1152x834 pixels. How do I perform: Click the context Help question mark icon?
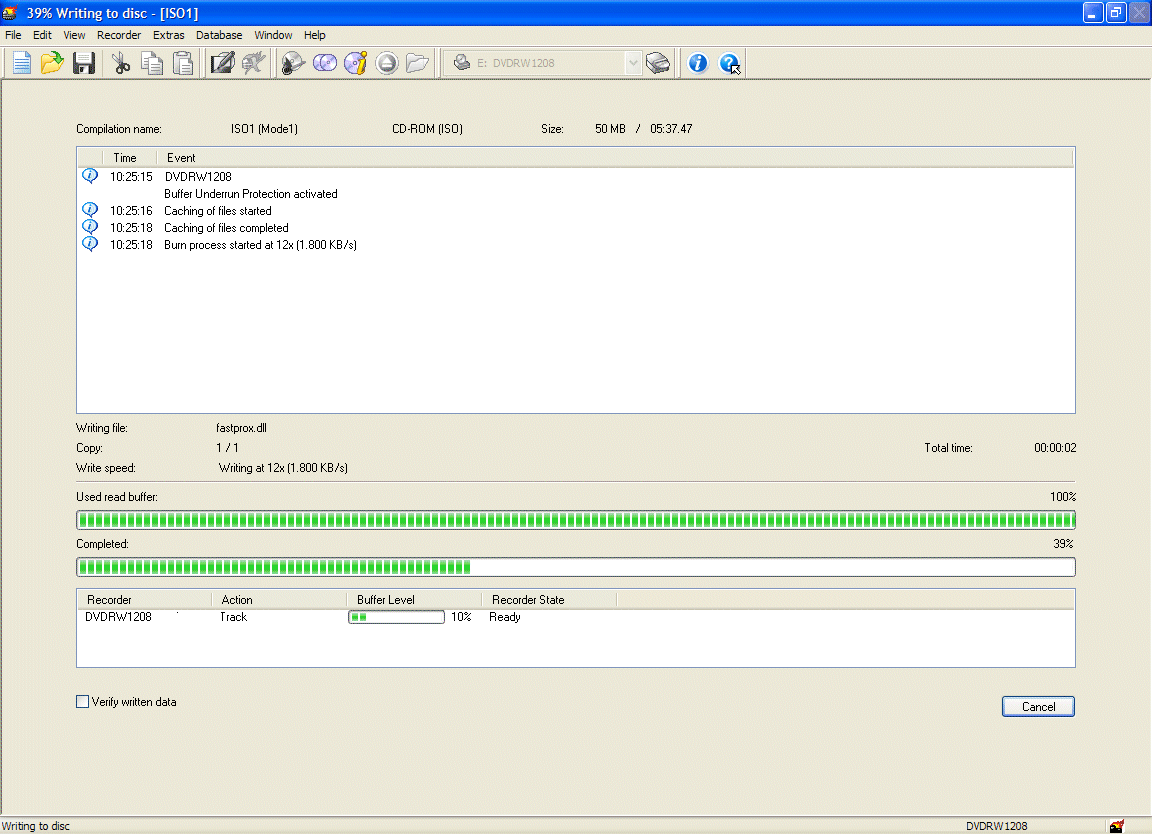point(730,63)
